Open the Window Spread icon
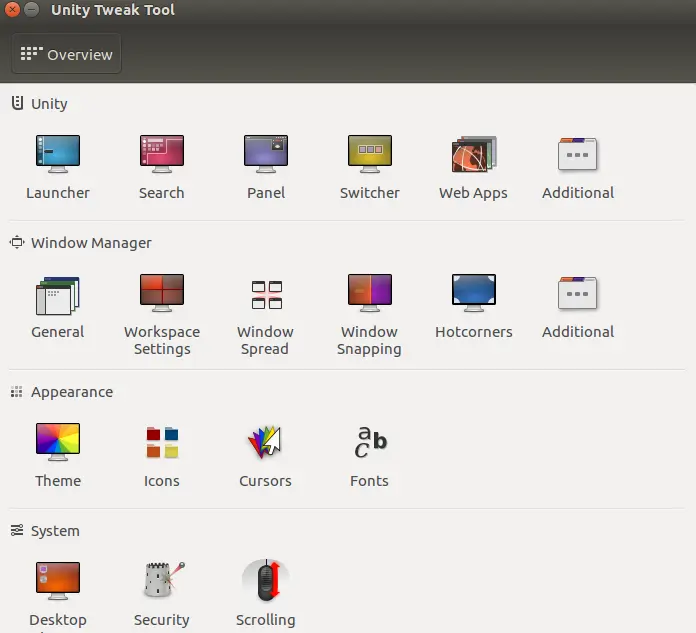Image resolution: width=696 pixels, height=633 pixels. point(267,295)
